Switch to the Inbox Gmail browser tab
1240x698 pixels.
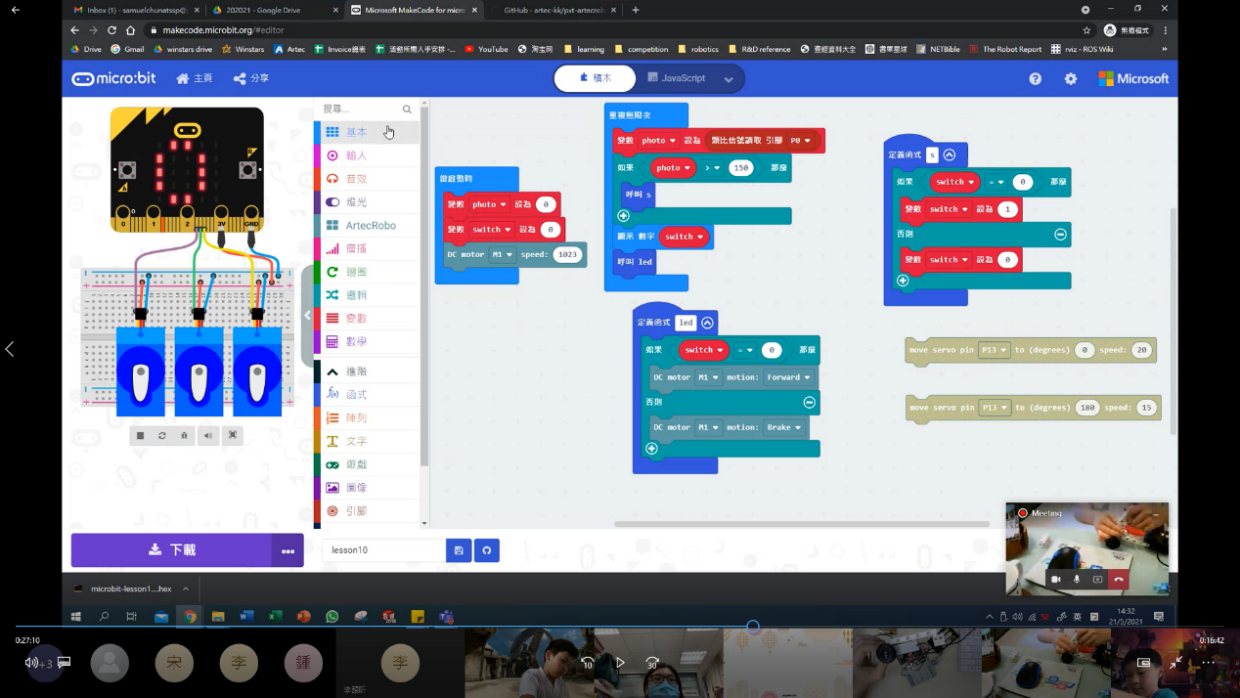(135, 10)
